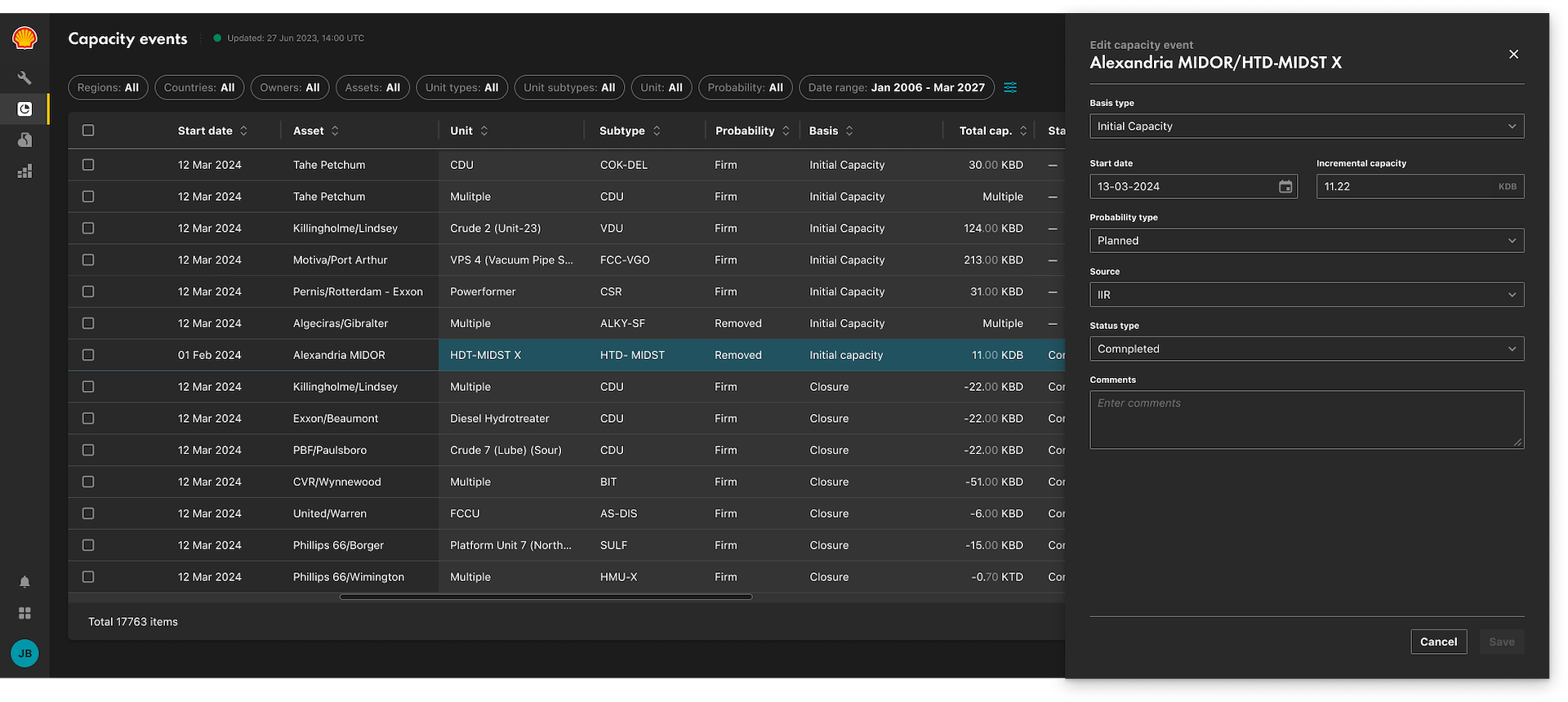The width and height of the screenshot is (1568, 702).
Task: Open the Source dropdown showing IIR
Action: (x=1307, y=295)
